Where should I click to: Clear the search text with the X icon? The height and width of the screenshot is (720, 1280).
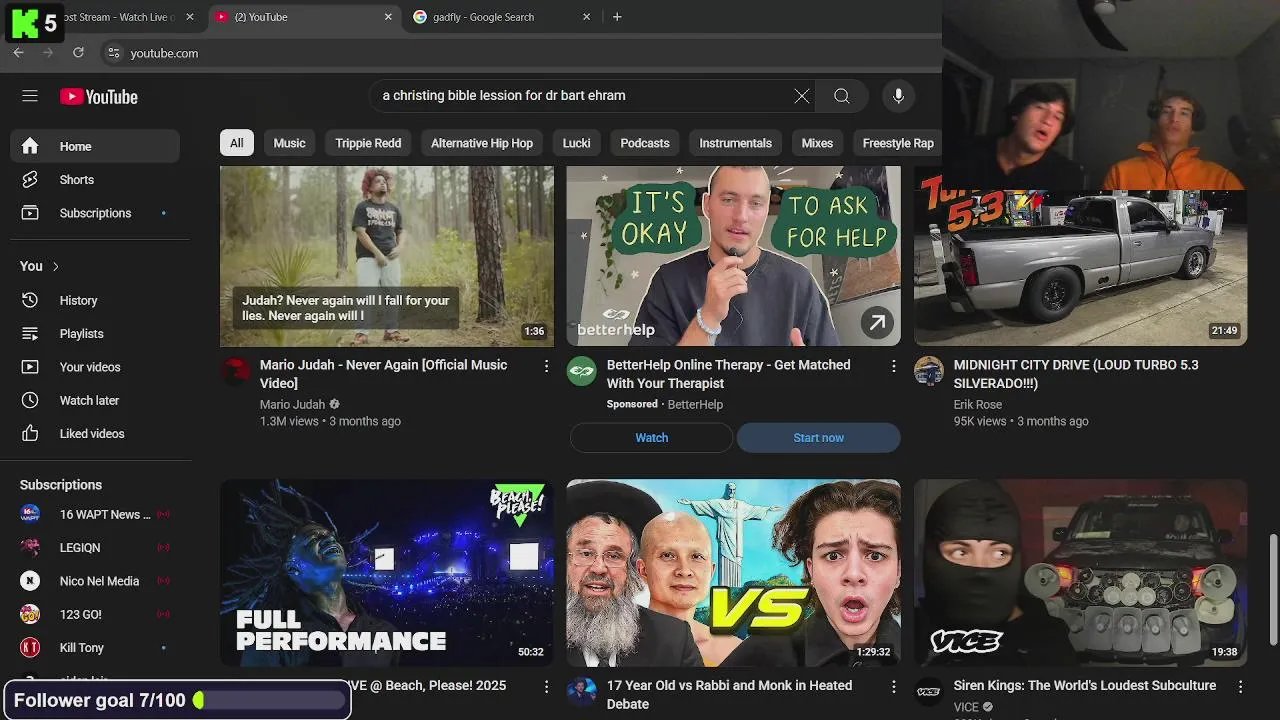[x=802, y=96]
